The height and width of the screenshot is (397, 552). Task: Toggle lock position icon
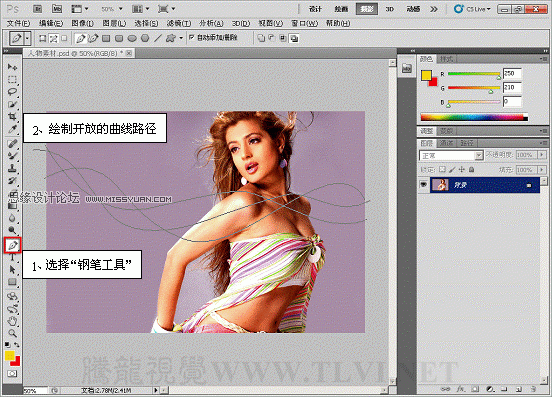point(462,170)
